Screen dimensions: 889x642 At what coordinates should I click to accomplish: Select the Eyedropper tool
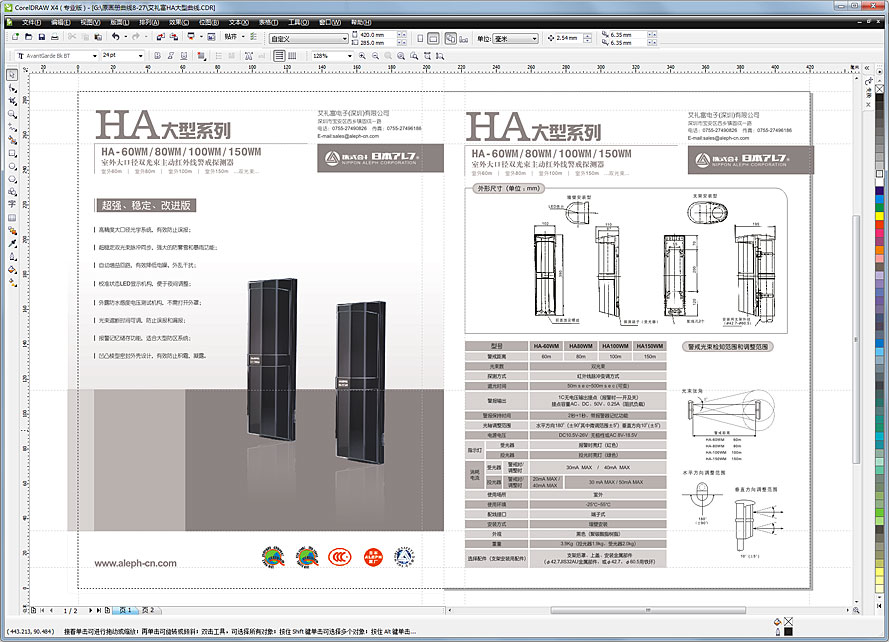(12, 243)
